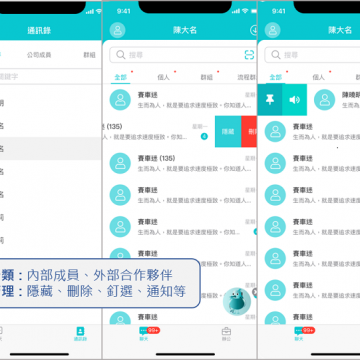
Task: Tap the briefcase office icon in bottom bar
Action: [227, 334]
